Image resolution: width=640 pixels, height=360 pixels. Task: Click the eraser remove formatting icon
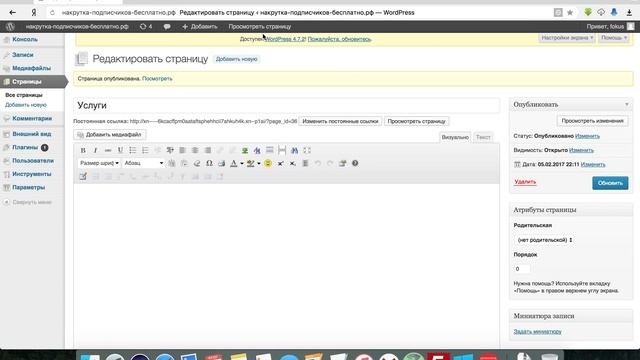click(197, 163)
